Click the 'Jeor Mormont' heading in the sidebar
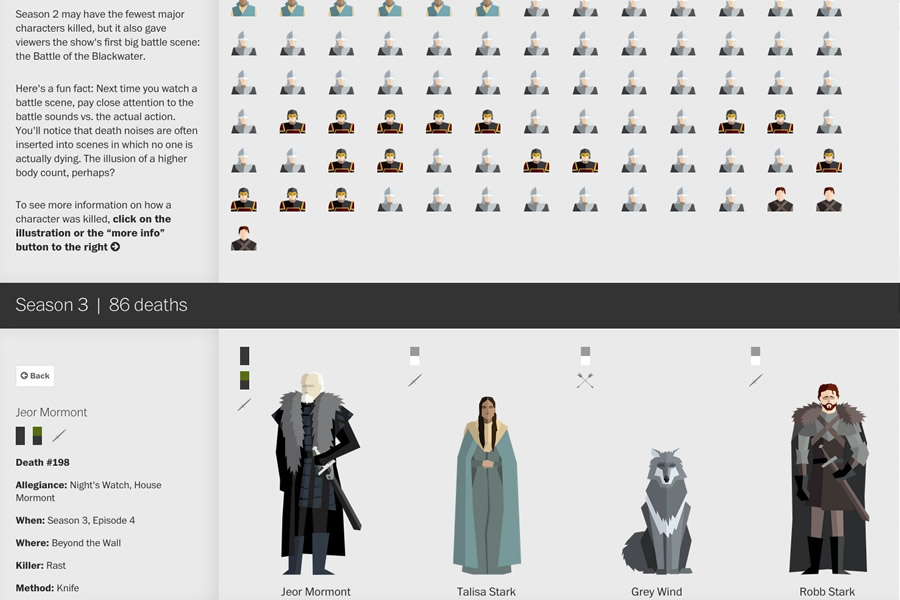Image resolution: width=900 pixels, height=600 pixels. point(51,412)
